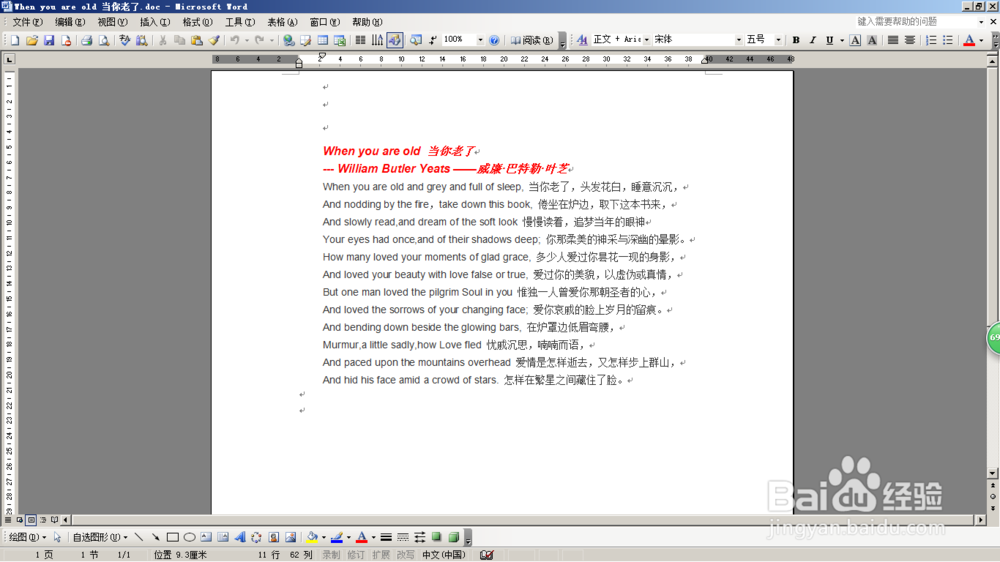Insert hyperlink globe icon
Image resolution: width=1000 pixels, height=562 pixels.
[x=289, y=40]
